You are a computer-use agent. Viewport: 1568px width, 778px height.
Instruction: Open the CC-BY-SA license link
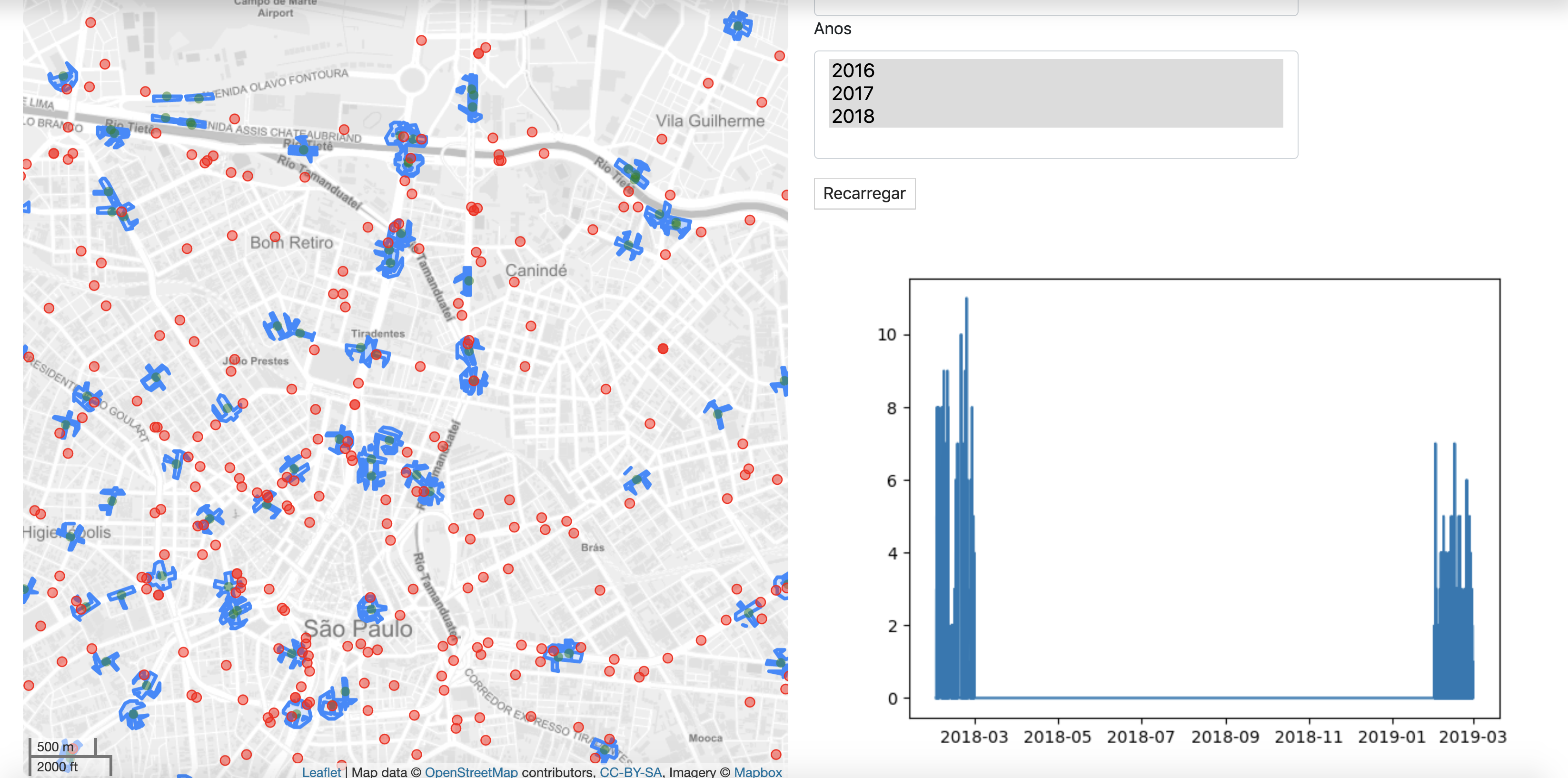click(x=631, y=771)
